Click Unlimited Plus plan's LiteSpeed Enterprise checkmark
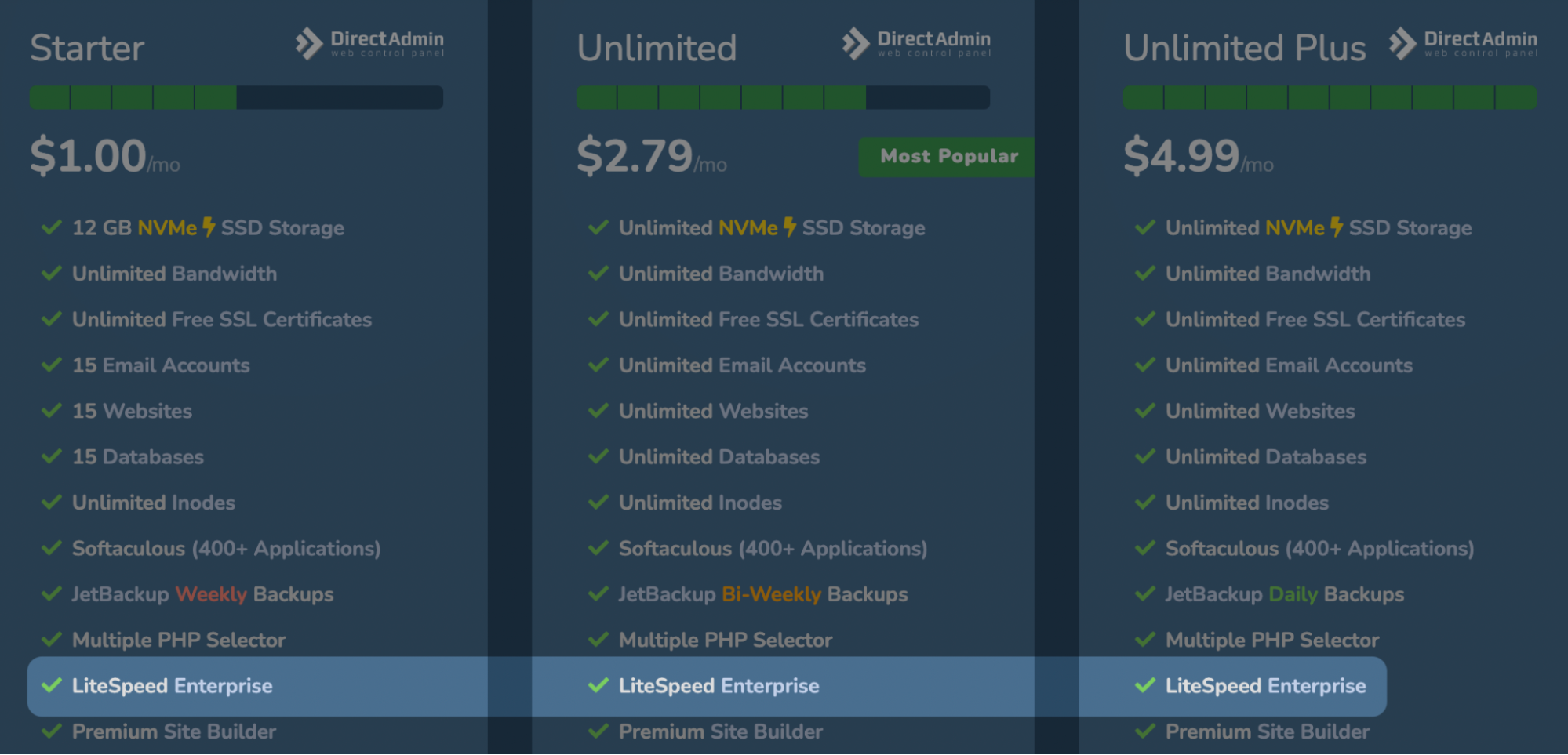The width and height of the screenshot is (1568, 755). tap(1145, 685)
